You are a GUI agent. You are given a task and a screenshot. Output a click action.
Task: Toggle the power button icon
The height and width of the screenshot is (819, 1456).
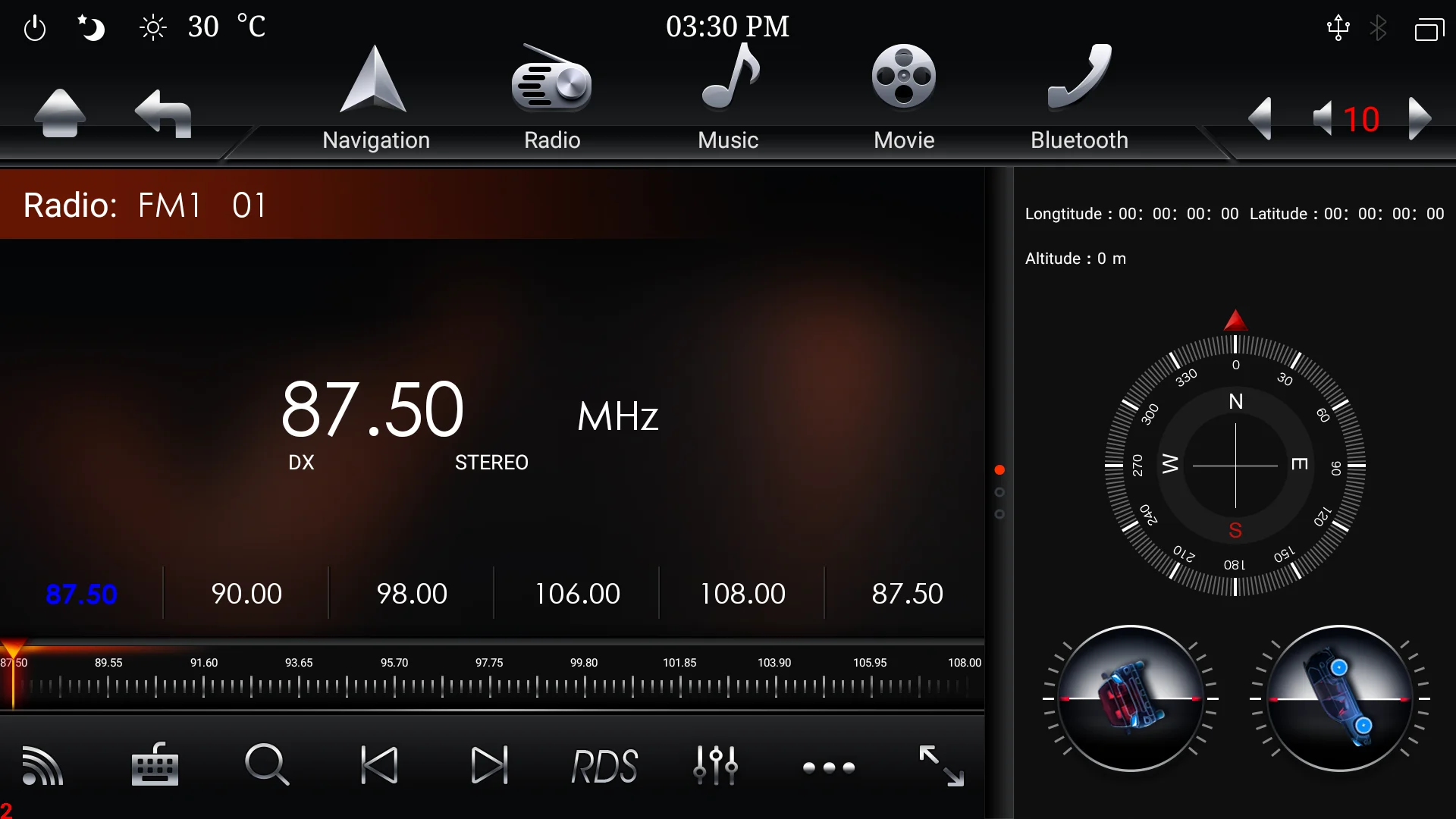coord(35,29)
